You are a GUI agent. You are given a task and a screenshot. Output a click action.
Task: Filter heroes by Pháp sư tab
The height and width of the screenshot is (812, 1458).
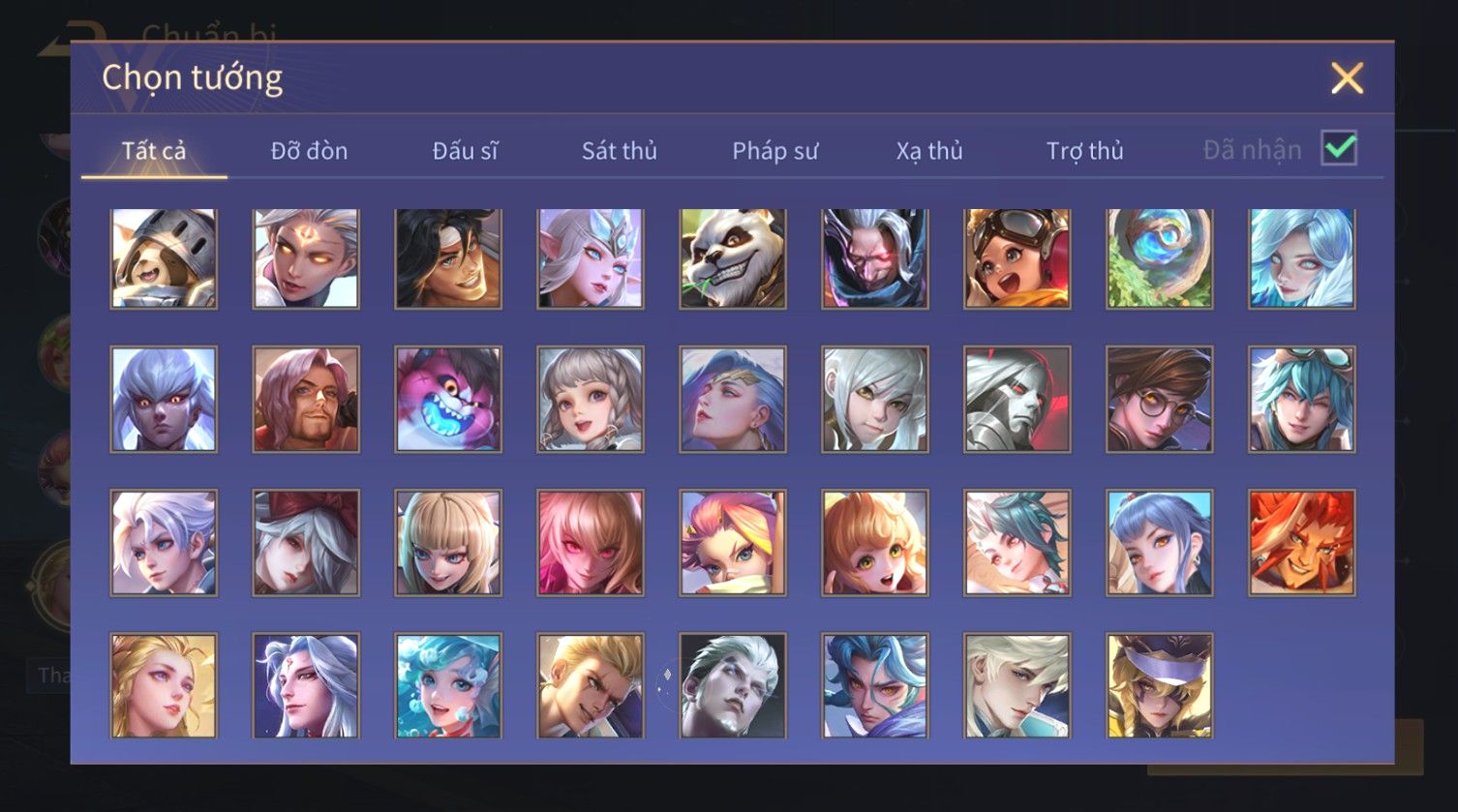(775, 151)
